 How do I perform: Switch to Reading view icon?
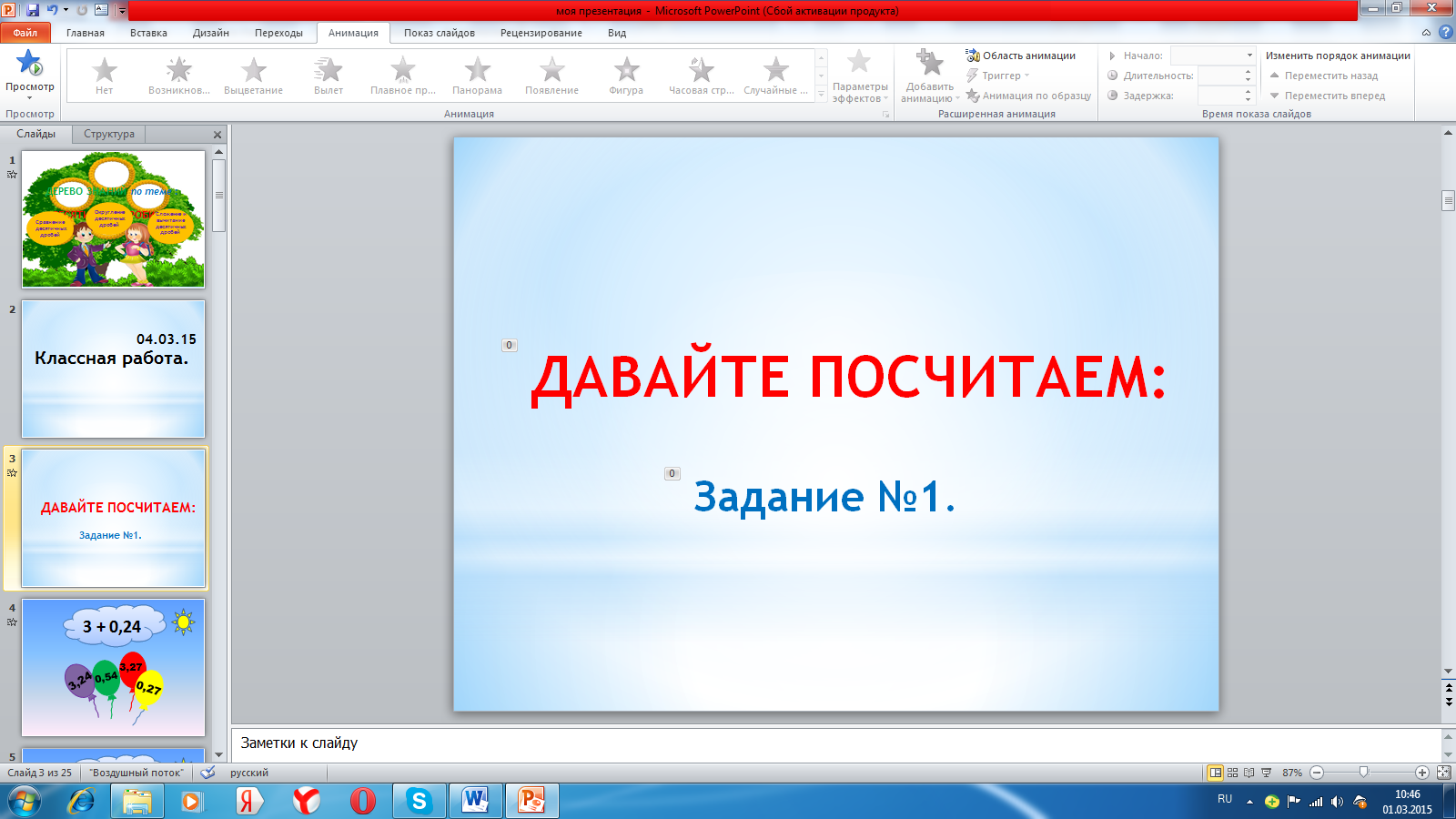tap(1249, 773)
